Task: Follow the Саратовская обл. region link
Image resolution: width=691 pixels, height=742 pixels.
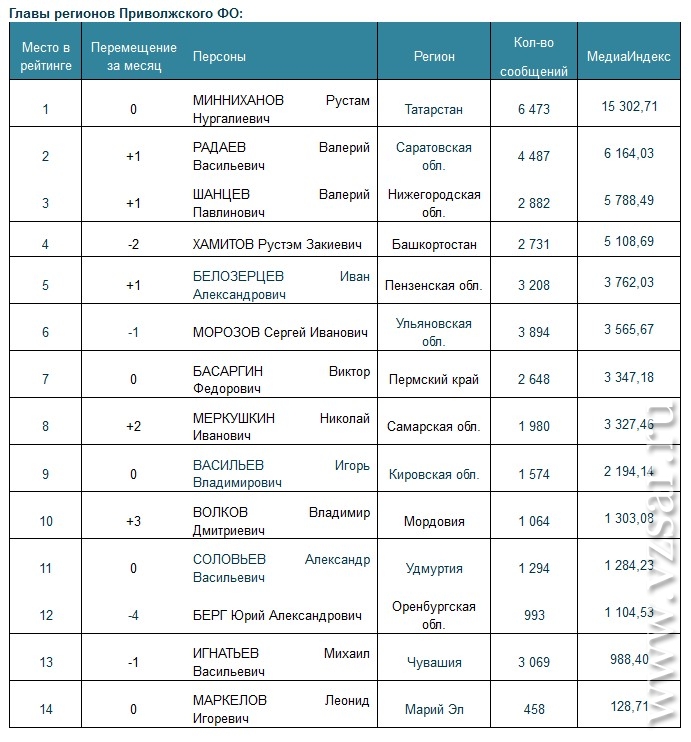Action: 434,156
